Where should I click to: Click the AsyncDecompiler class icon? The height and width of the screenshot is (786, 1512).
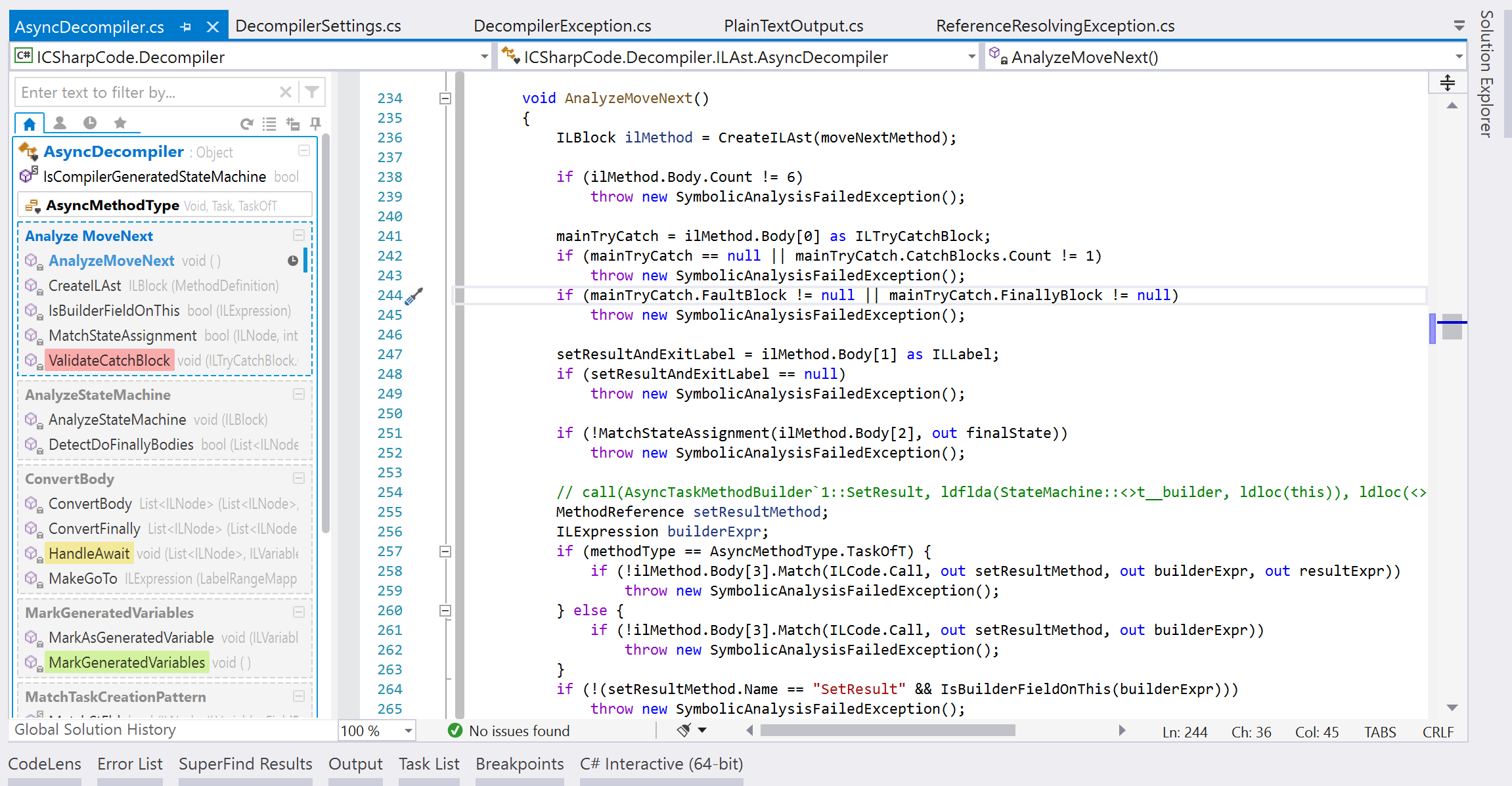click(28, 152)
